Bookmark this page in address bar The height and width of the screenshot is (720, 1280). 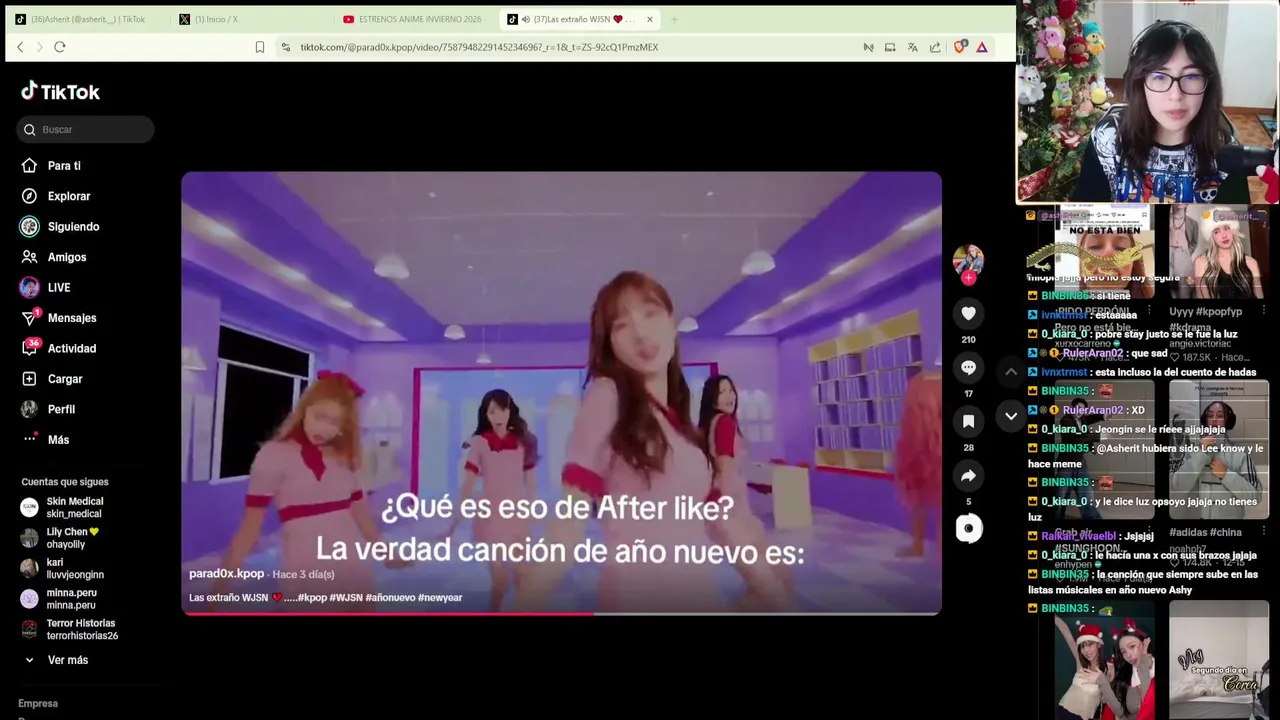point(260,47)
